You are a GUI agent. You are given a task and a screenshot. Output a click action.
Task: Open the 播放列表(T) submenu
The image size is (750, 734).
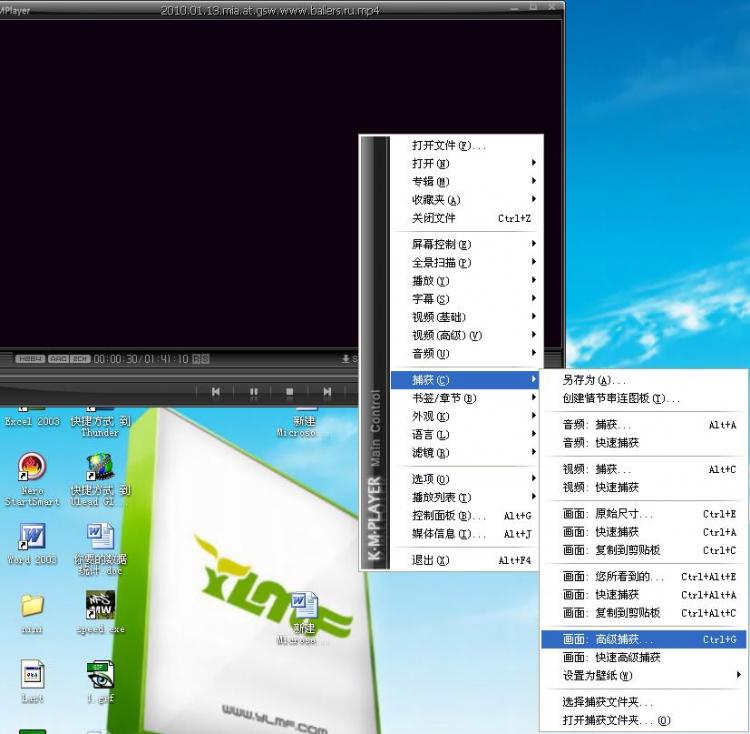(465, 497)
